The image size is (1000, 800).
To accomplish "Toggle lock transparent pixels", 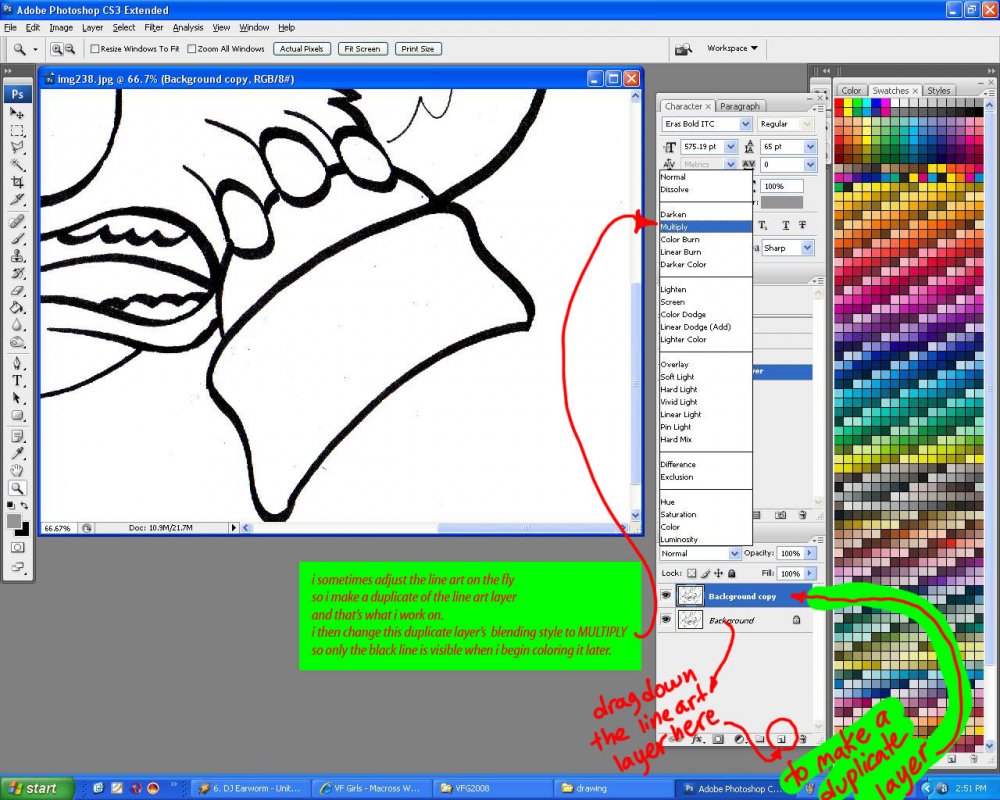I will tap(691, 574).
